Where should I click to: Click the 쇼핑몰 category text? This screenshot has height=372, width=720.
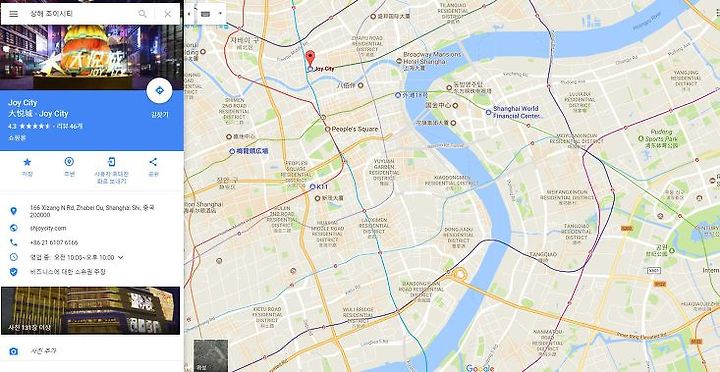[17, 137]
